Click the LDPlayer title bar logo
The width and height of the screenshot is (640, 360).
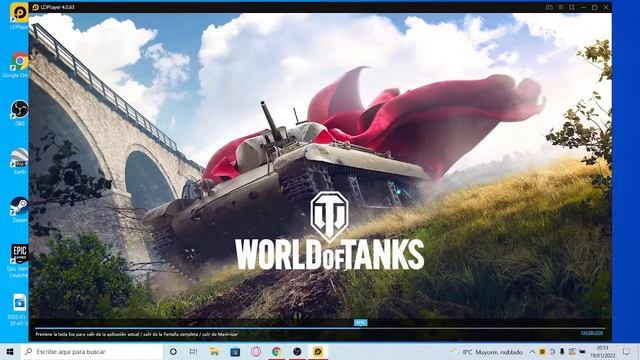(x=36, y=7)
